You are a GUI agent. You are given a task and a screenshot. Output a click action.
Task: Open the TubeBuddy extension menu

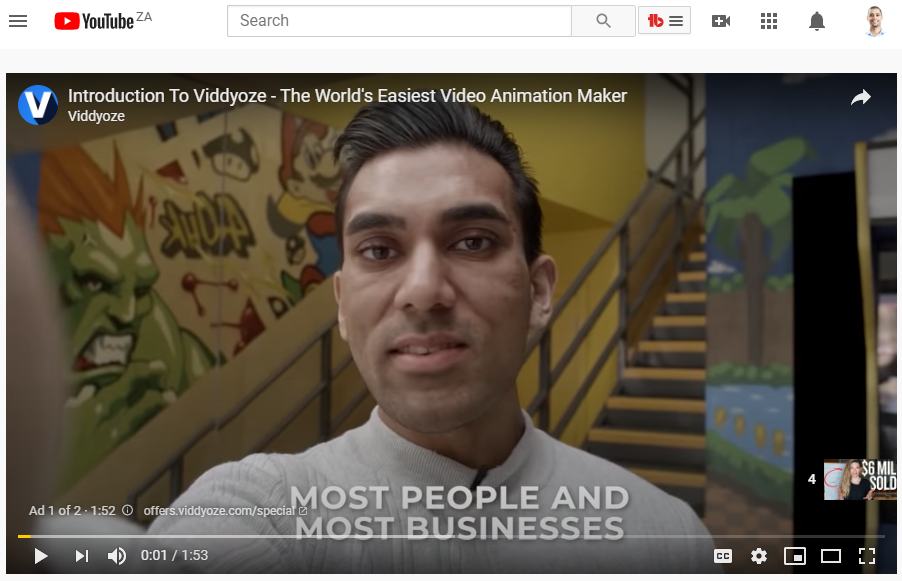(x=664, y=21)
